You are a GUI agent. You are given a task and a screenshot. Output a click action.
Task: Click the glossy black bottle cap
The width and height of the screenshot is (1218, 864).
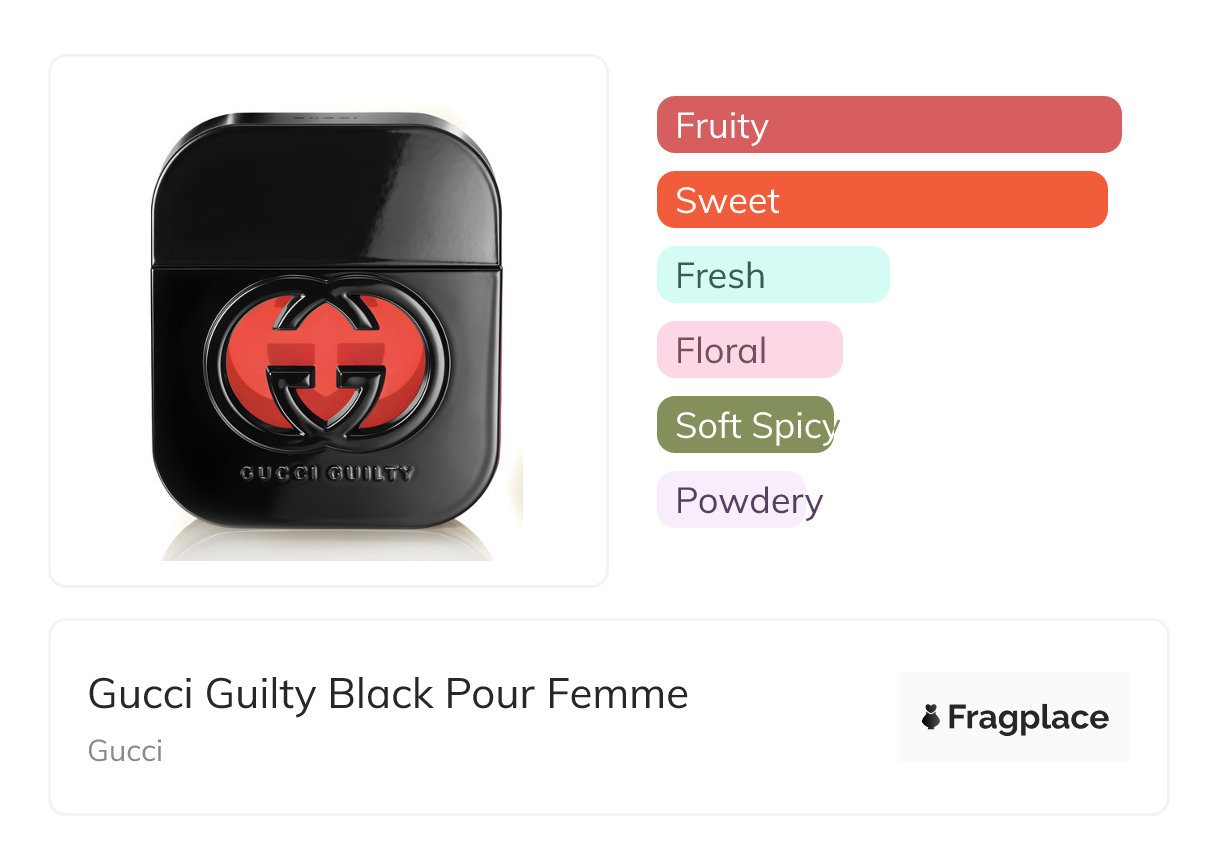[x=326, y=190]
